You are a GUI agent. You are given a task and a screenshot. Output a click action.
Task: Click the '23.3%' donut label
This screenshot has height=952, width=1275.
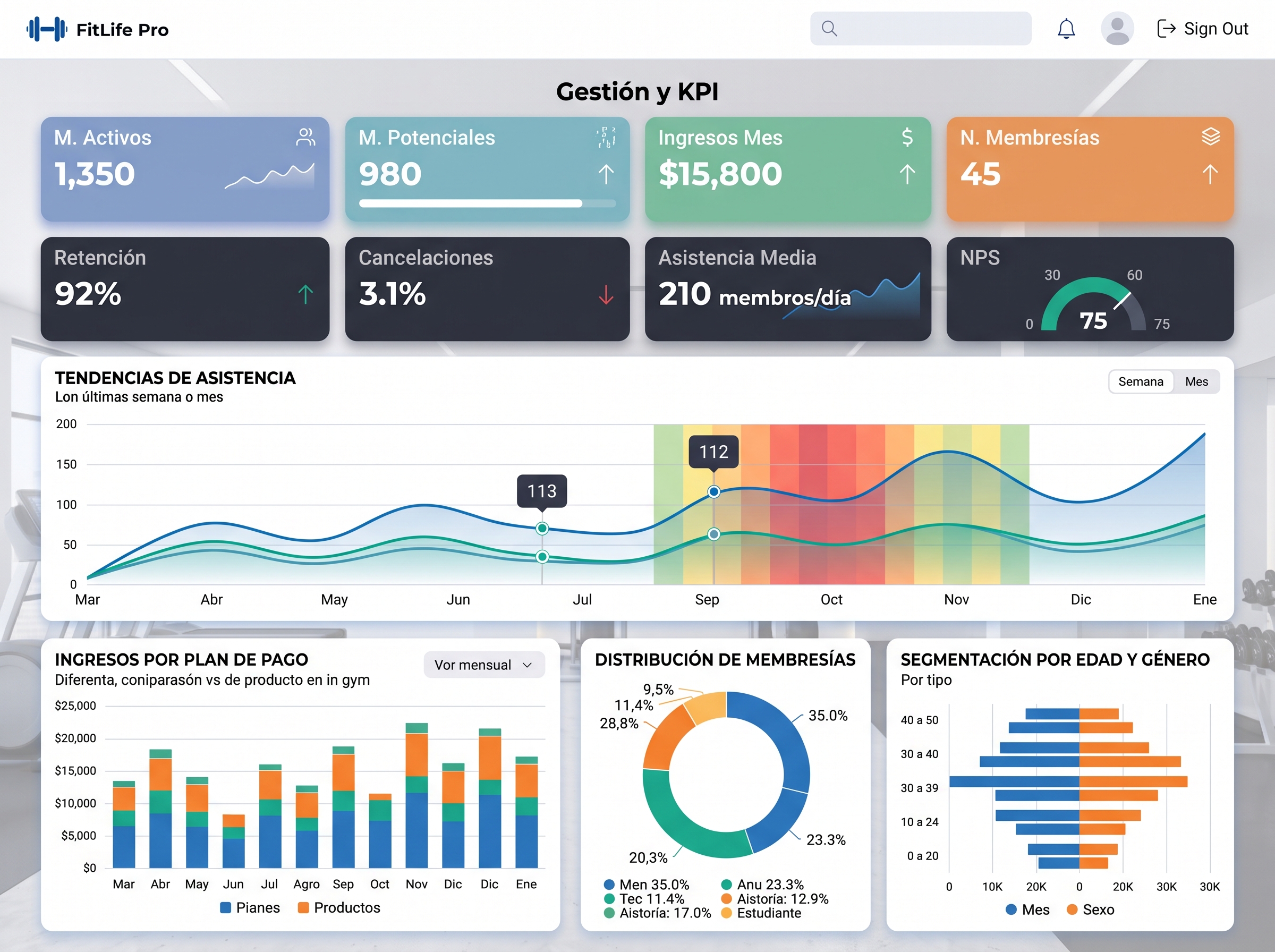826,839
